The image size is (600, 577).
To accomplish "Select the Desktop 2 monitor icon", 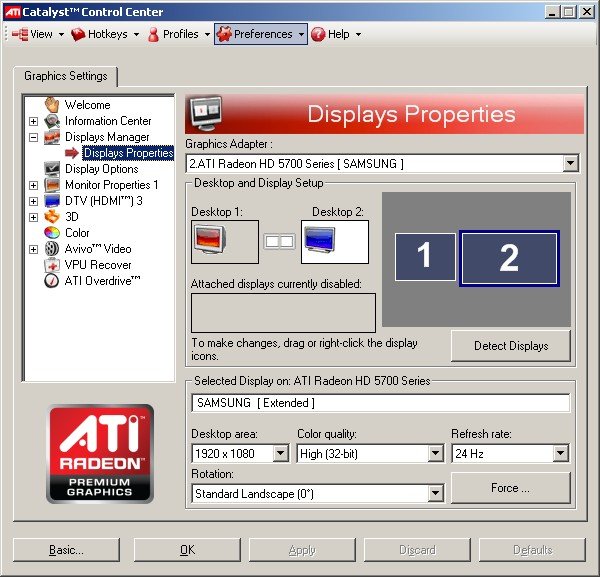I will pos(334,242).
